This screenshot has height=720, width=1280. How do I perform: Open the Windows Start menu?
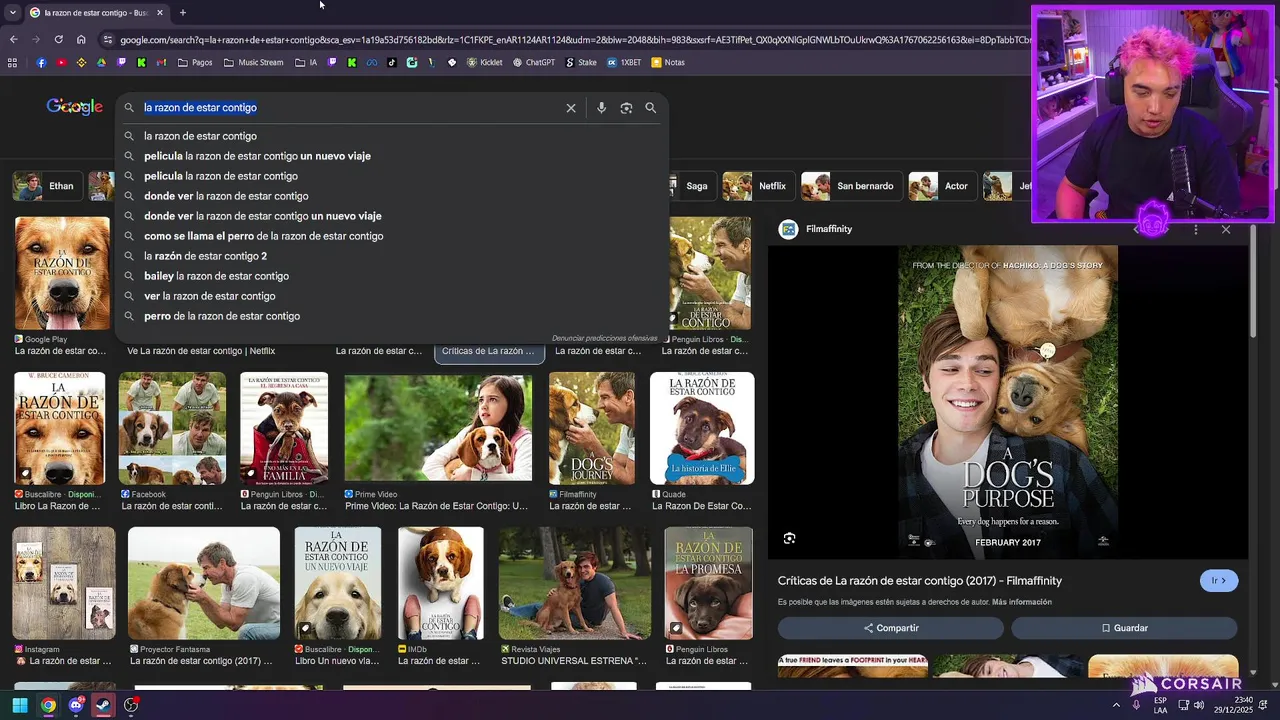coord(20,706)
